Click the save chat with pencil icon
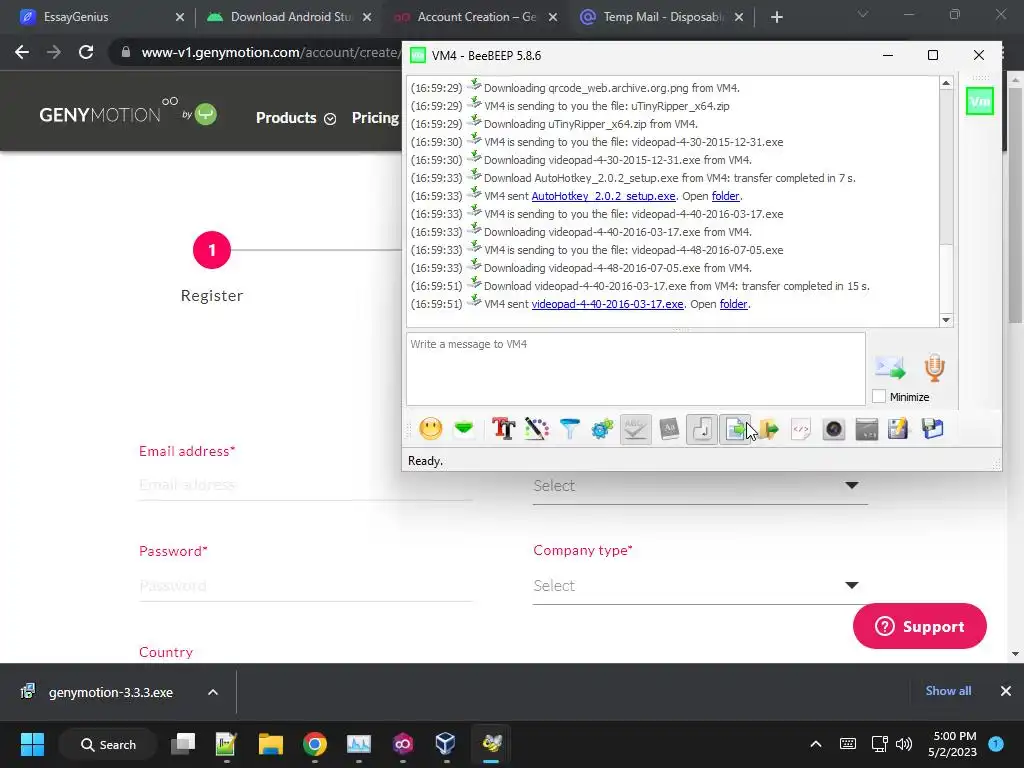 tap(899, 429)
